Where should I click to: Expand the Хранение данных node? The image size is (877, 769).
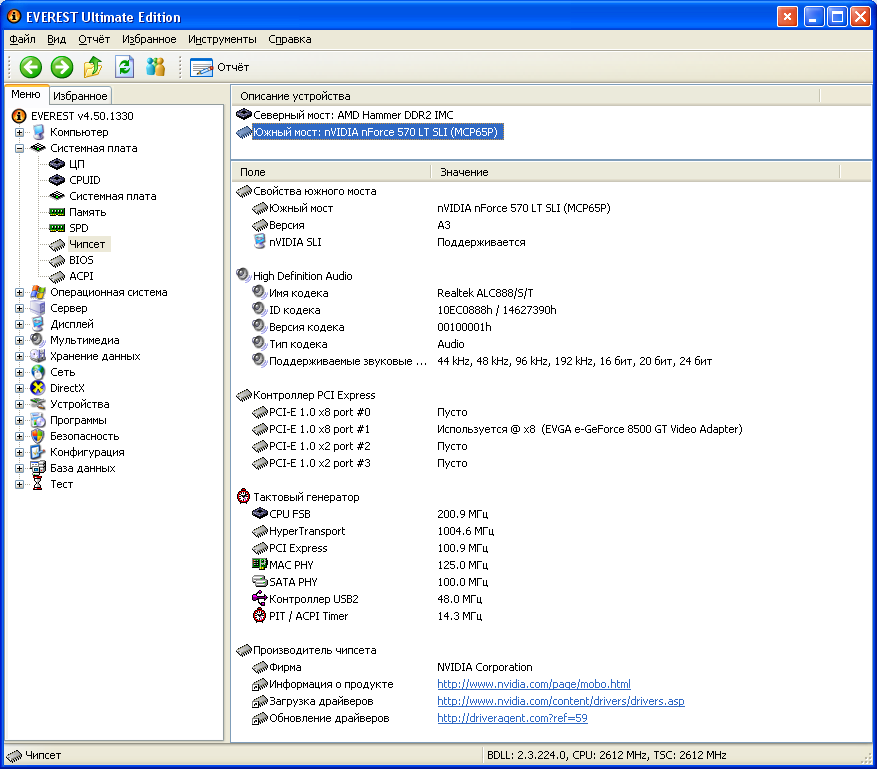point(19,356)
